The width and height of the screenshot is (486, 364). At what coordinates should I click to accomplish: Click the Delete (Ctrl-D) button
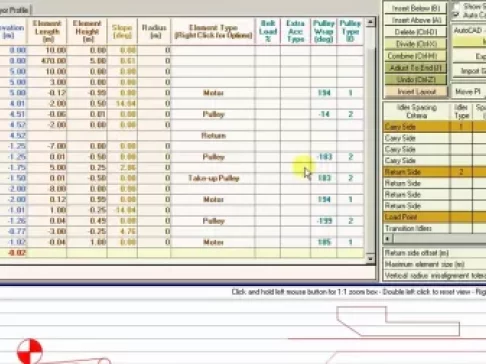[x=416, y=32]
